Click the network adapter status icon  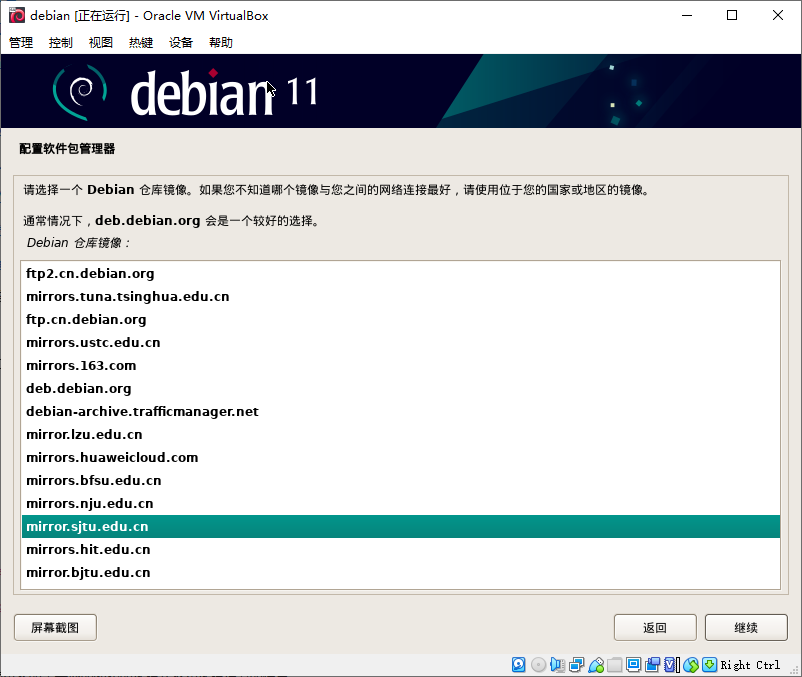[x=576, y=664]
